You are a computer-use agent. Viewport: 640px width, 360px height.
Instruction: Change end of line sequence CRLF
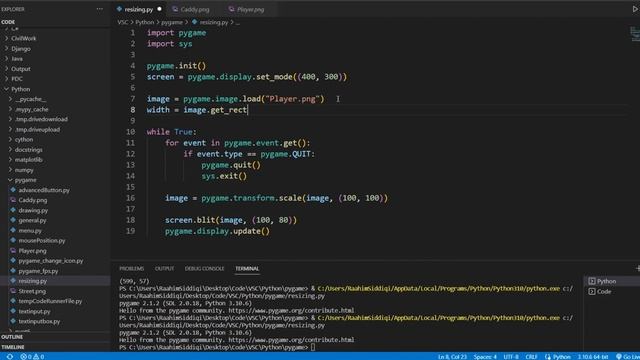click(x=531, y=356)
